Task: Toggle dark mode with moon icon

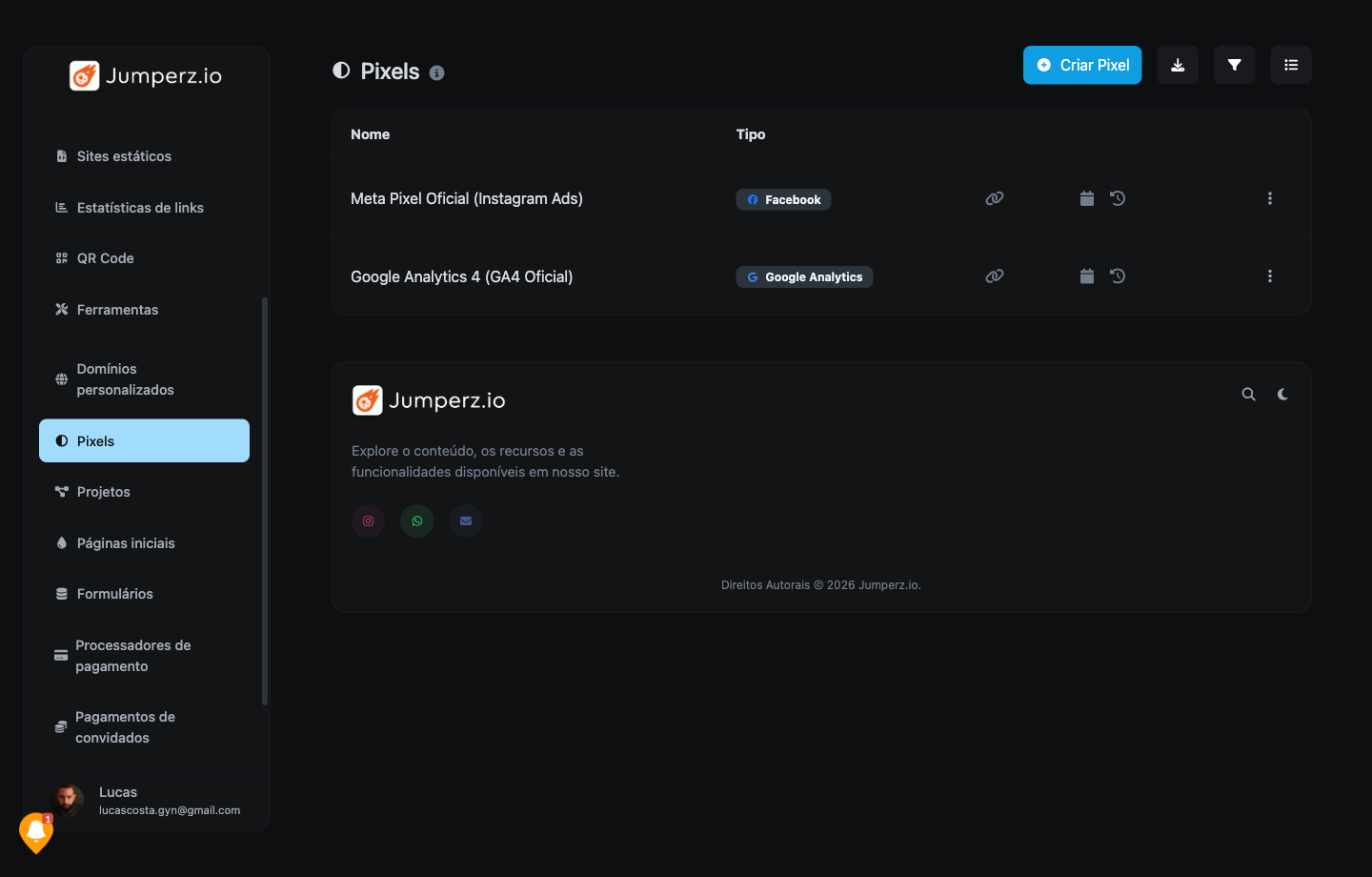Action: click(x=1283, y=394)
